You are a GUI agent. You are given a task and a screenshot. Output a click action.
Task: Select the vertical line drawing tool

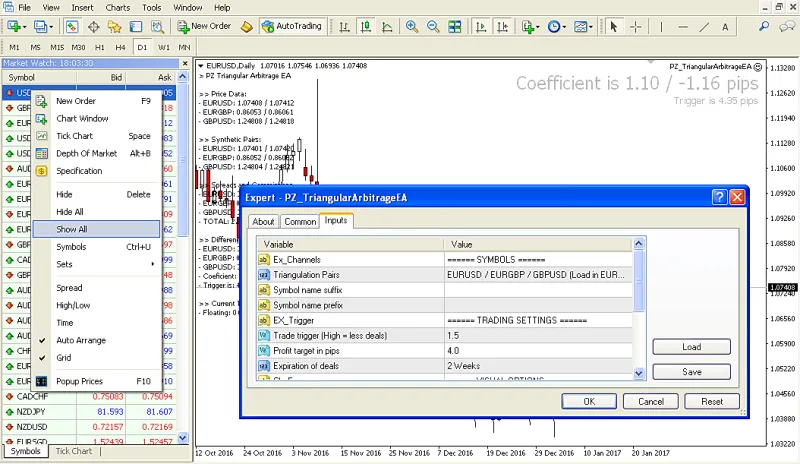661,27
